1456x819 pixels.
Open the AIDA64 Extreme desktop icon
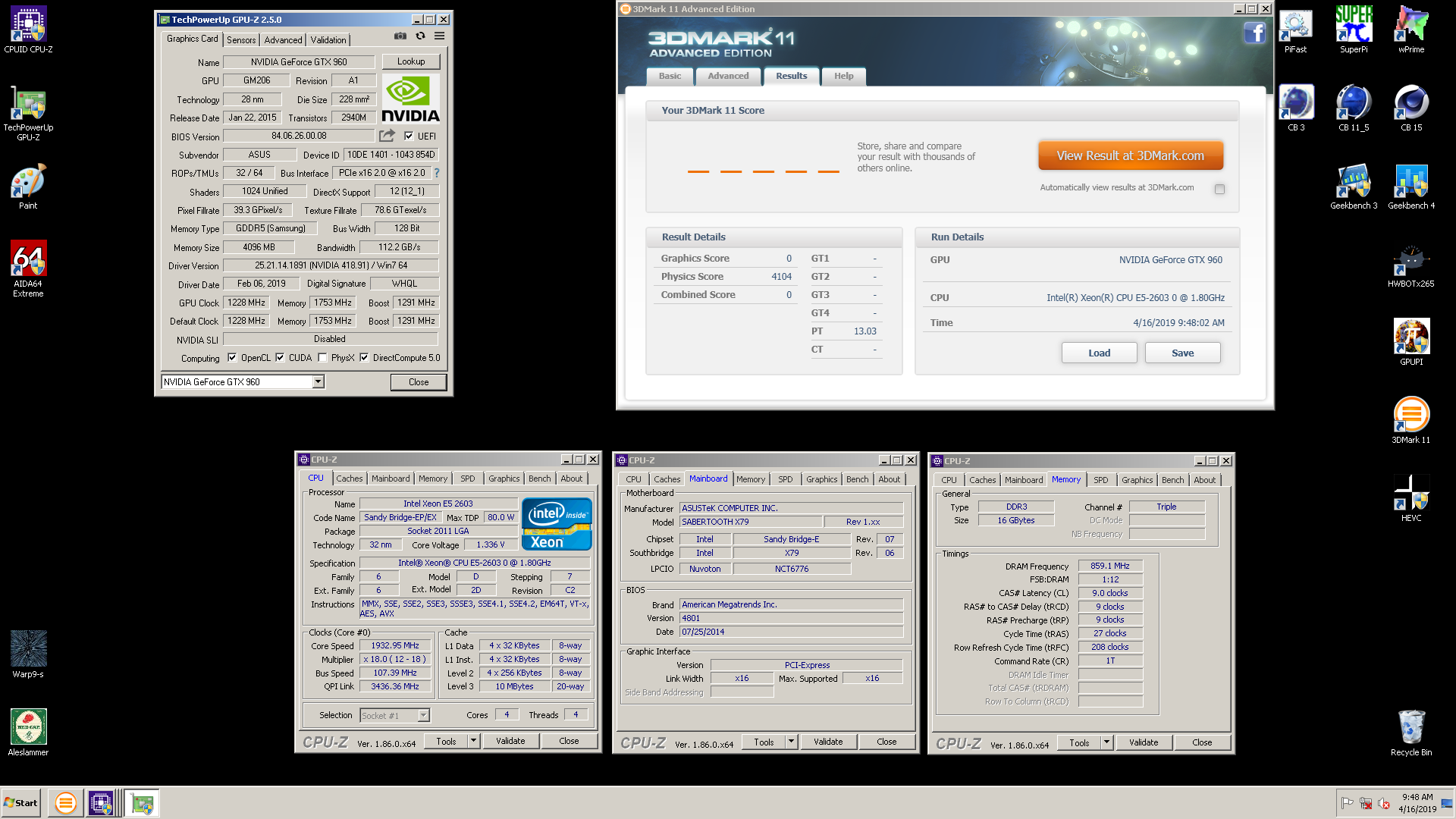[28, 268]
